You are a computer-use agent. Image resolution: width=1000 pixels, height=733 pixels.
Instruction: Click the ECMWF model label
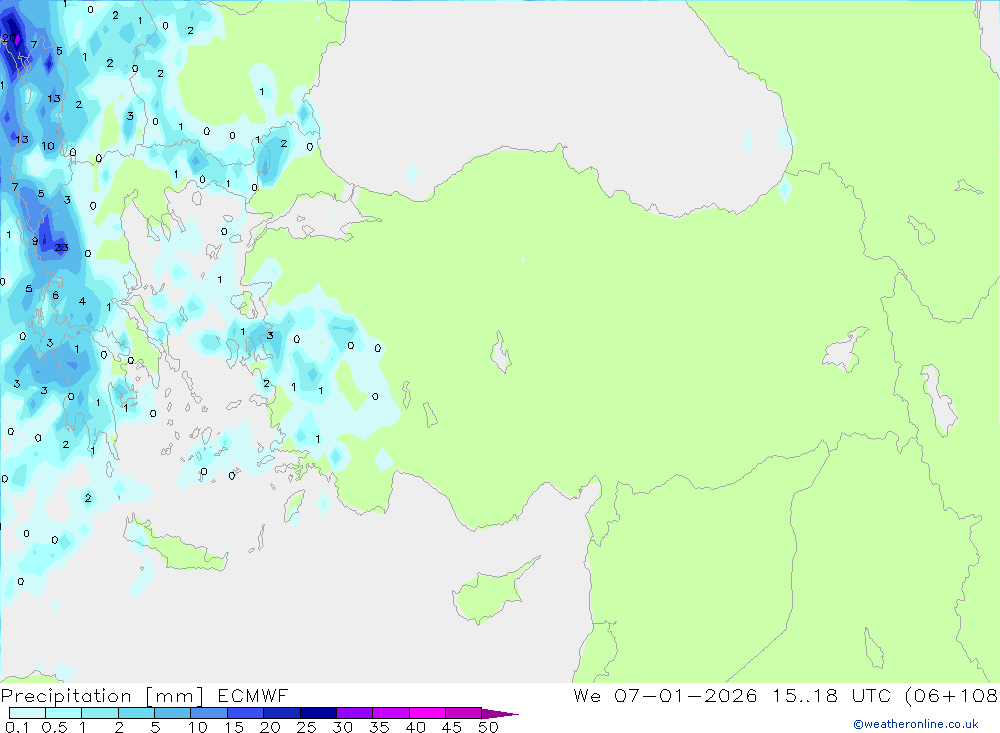click(x=253, y=695)
